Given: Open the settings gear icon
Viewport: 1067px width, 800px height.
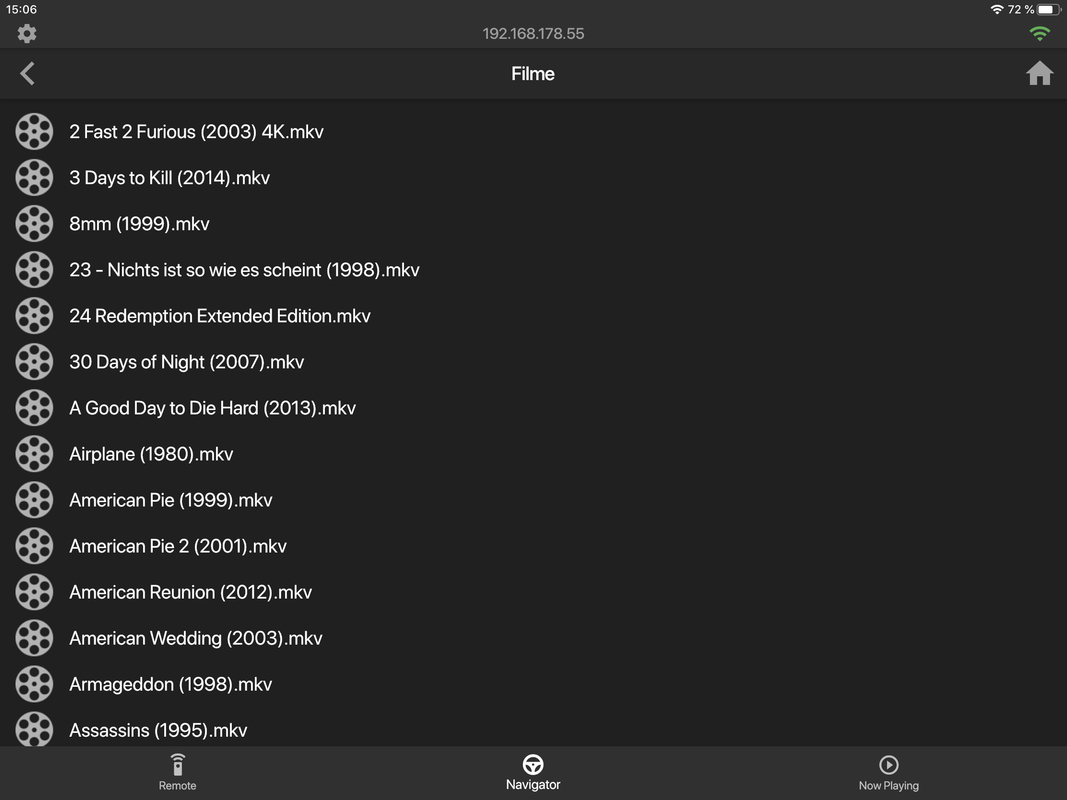Looking at the screenshot, I should [27, 33].
